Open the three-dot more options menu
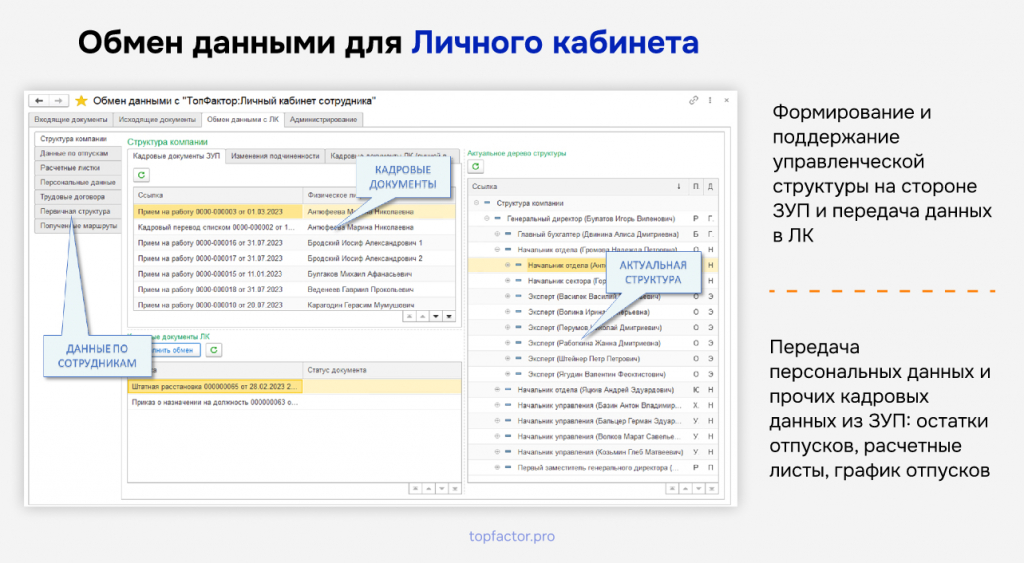The width and height of the screenshot is (1024, 563). 710,101
